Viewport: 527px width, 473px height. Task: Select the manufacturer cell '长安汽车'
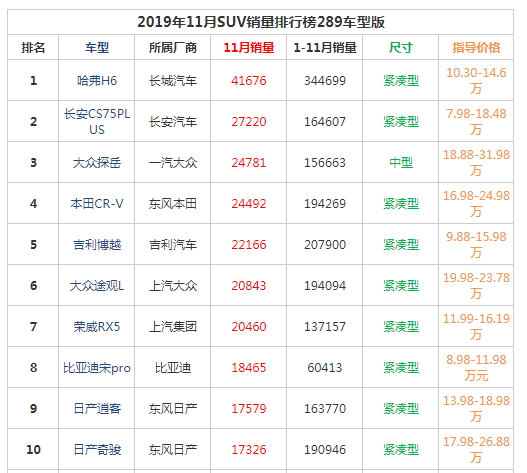pos(173,122)
